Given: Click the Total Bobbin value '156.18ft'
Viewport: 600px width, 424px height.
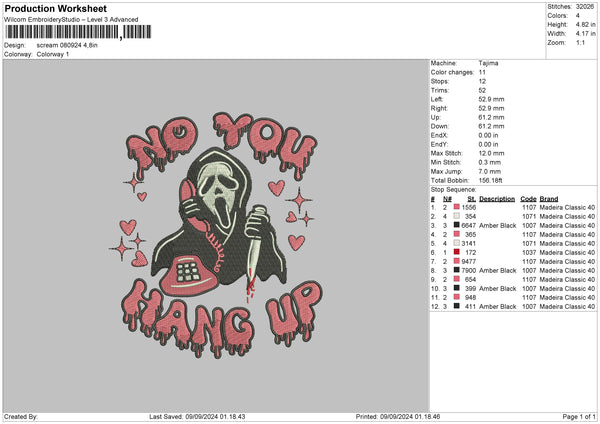Looking at the screenshot, I should (491, 181).
